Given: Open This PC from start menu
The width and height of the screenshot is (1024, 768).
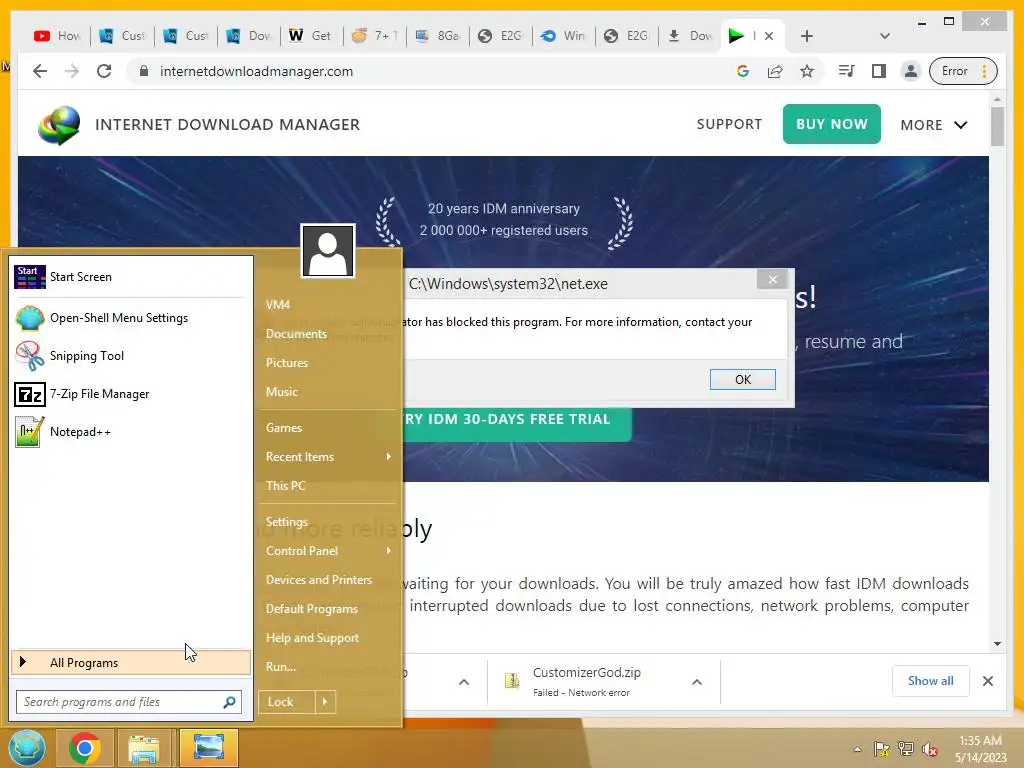Looking at the screenshot, I should tap(285, 486).
